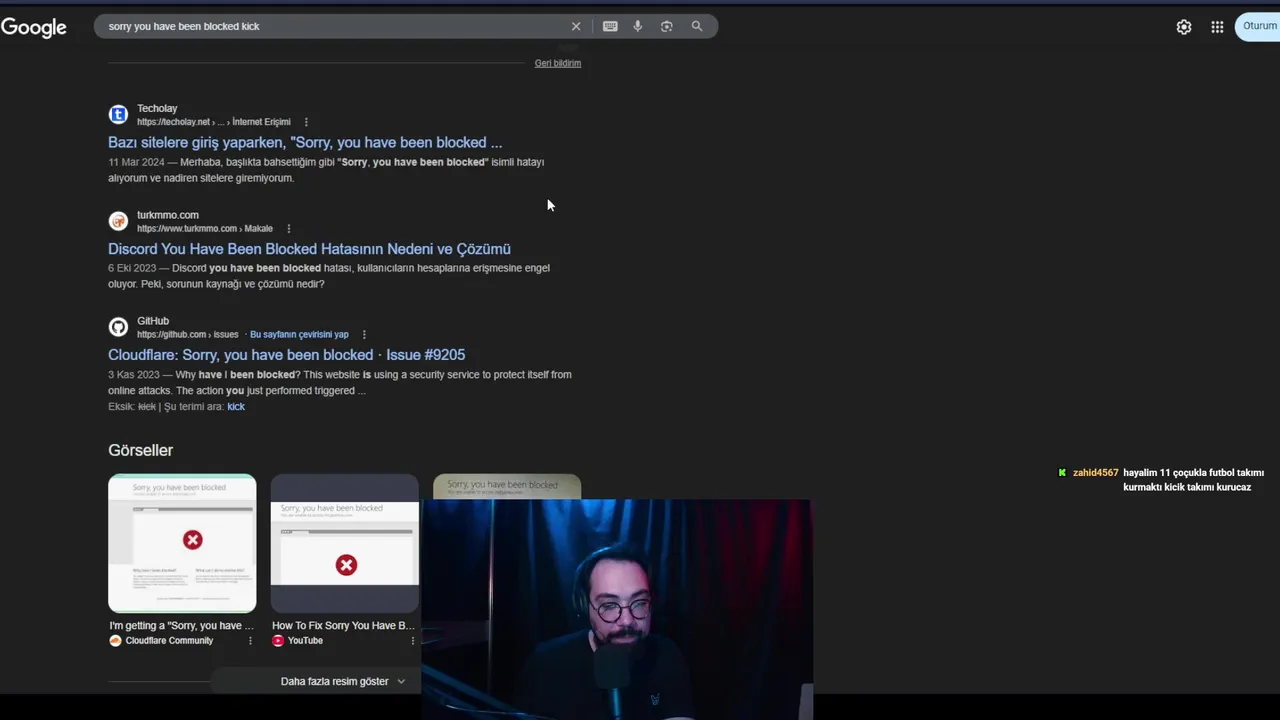Expand 'Daha fazla resim göster'
The image size is (1280, 720).
pyautogui.click(x=343, y=681)
